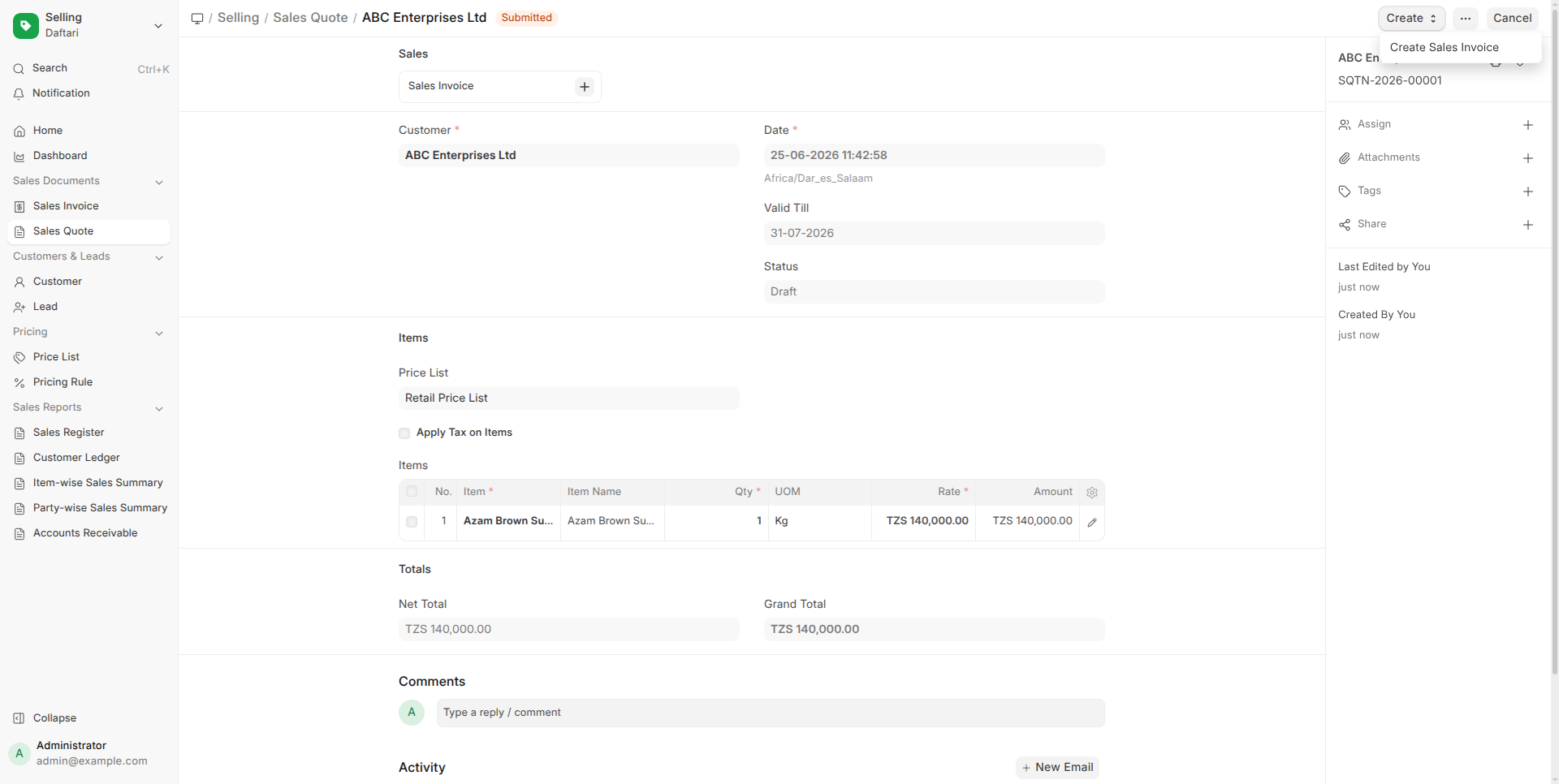
Task: Add a tag with Tags plus
Action: (1528, 192)
